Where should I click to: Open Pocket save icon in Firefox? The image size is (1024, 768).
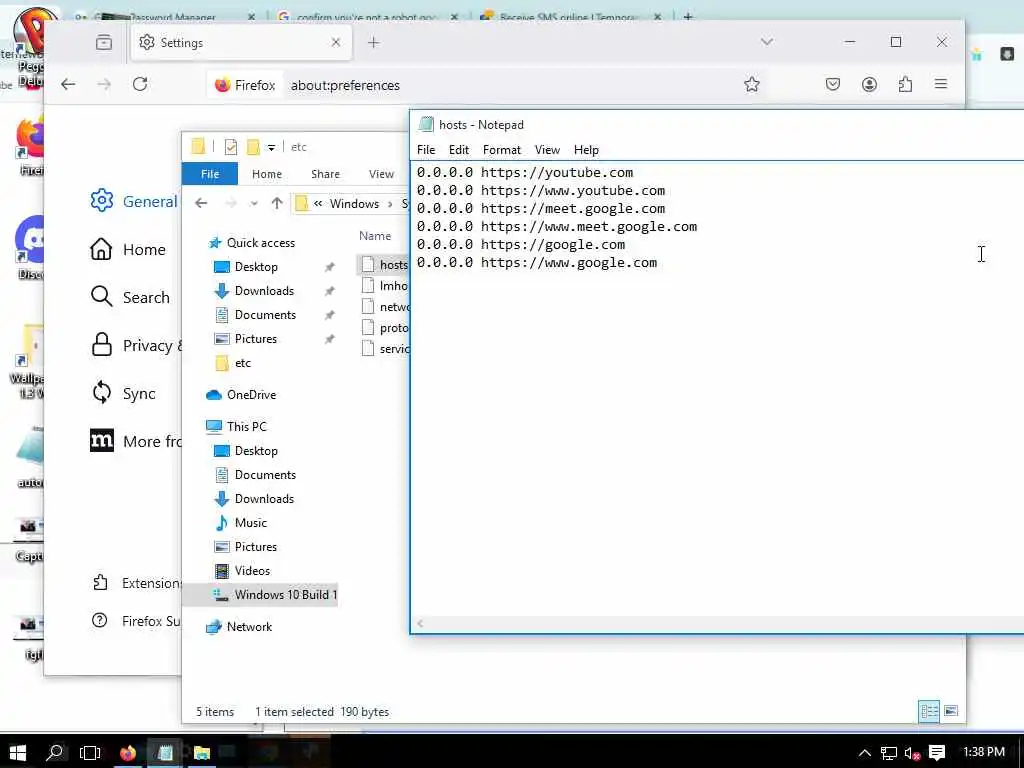[833, 84]
